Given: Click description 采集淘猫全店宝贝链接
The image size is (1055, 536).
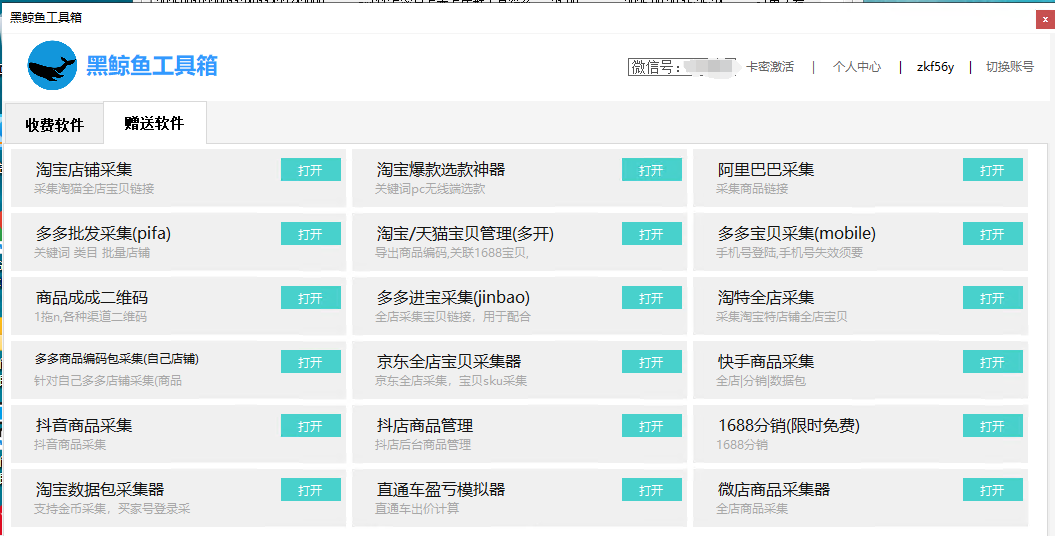Looking at the screenshot, I should click(x=94, y=189).
